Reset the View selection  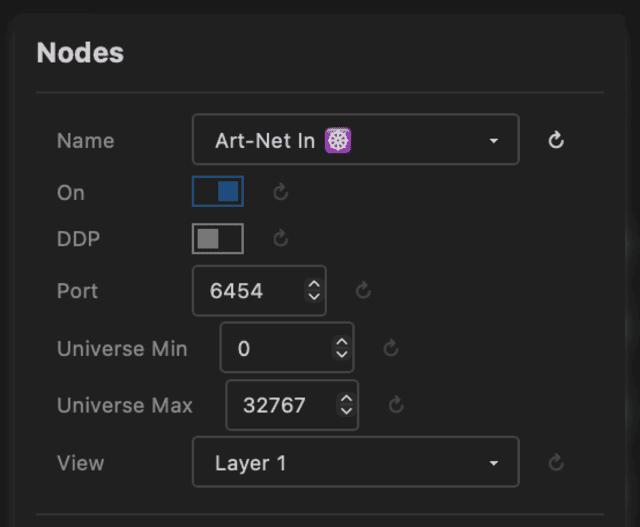tap(557, 462)
